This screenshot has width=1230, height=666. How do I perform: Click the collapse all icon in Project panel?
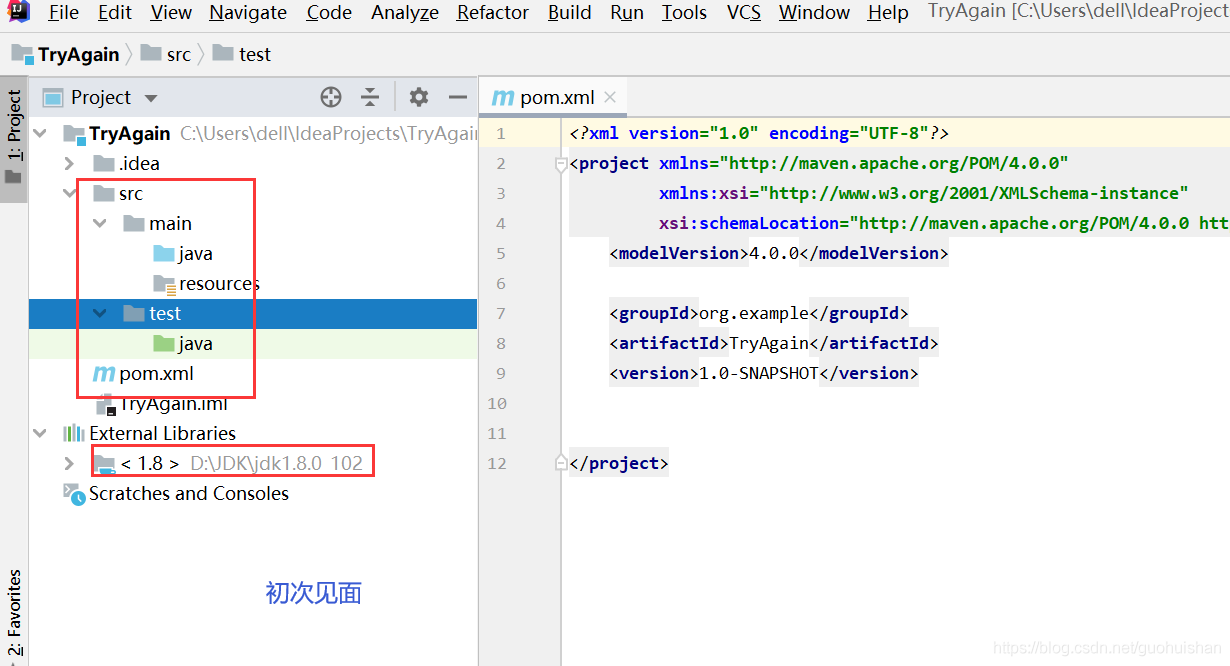pyautogui.click(x=370, y=97)
